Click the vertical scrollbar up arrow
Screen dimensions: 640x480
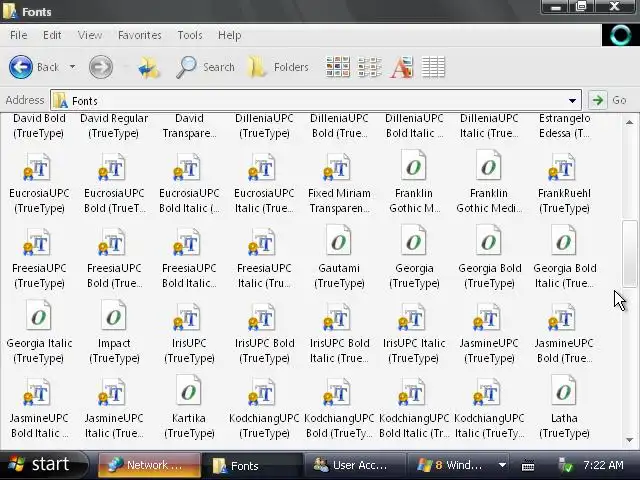(x=629, y=122)
